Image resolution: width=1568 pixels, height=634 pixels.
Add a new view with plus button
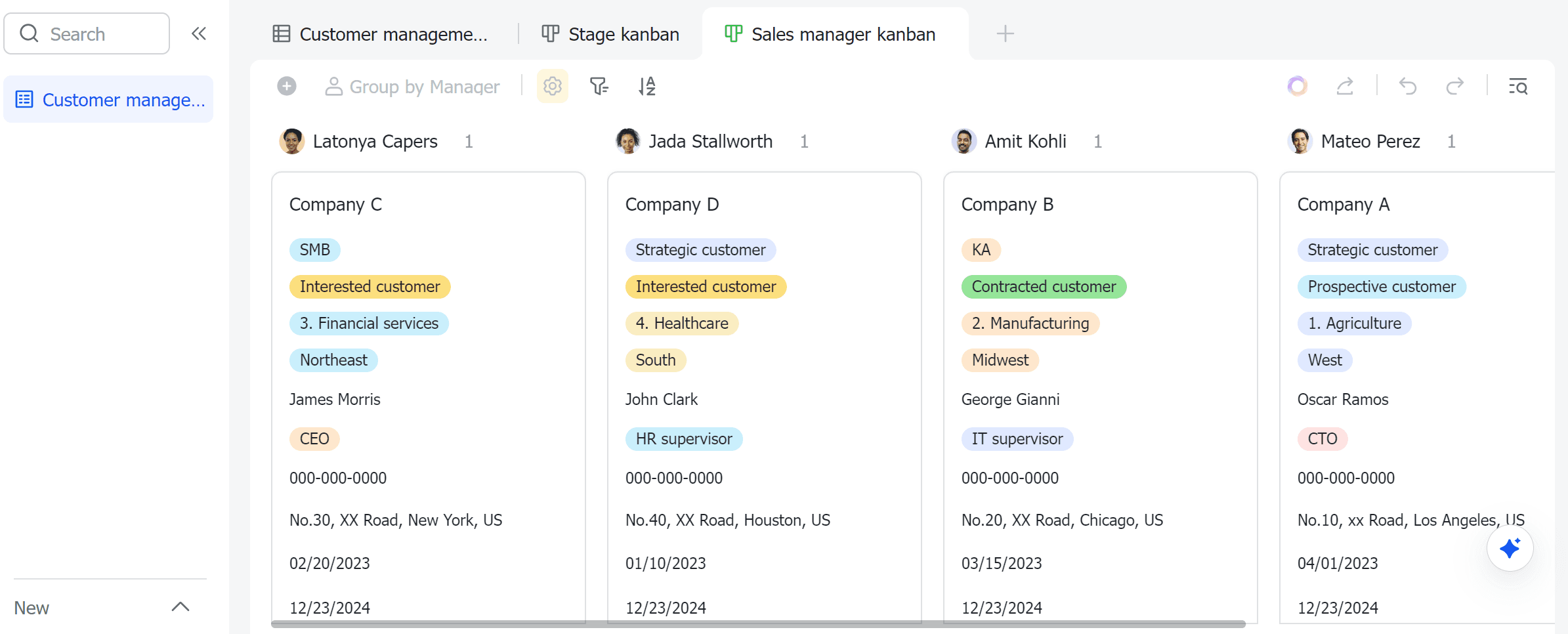1005,33
